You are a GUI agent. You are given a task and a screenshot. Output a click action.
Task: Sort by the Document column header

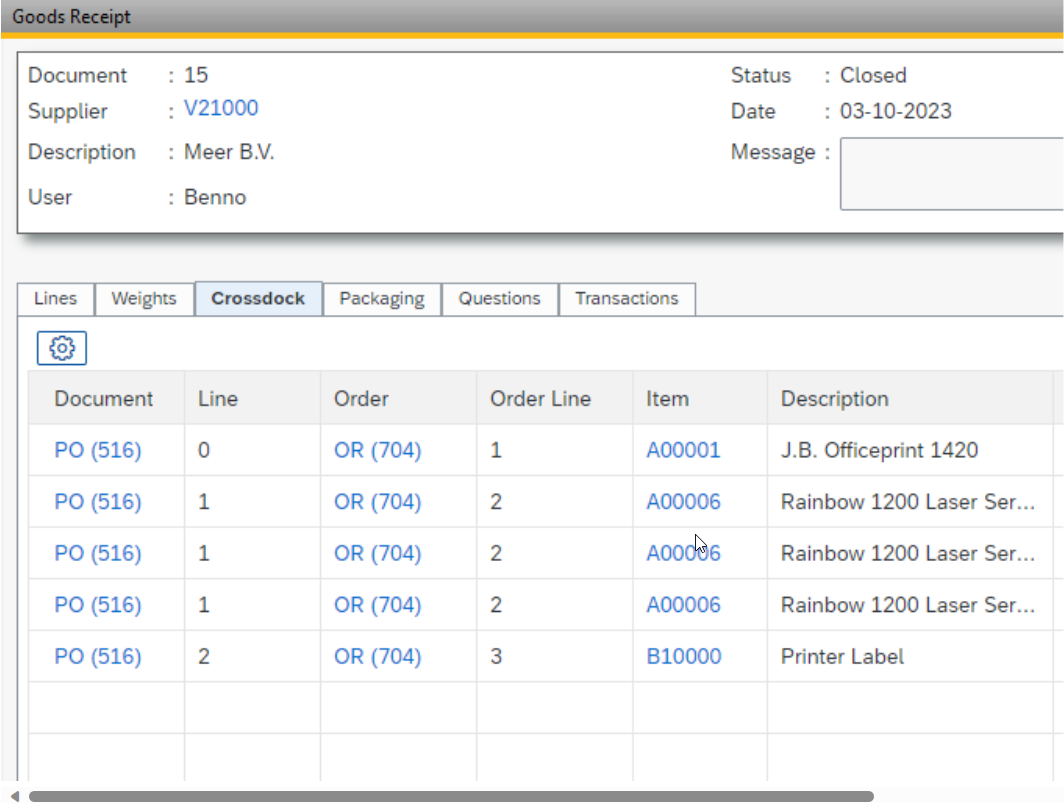pyautogui.click(x=104, y=399)
